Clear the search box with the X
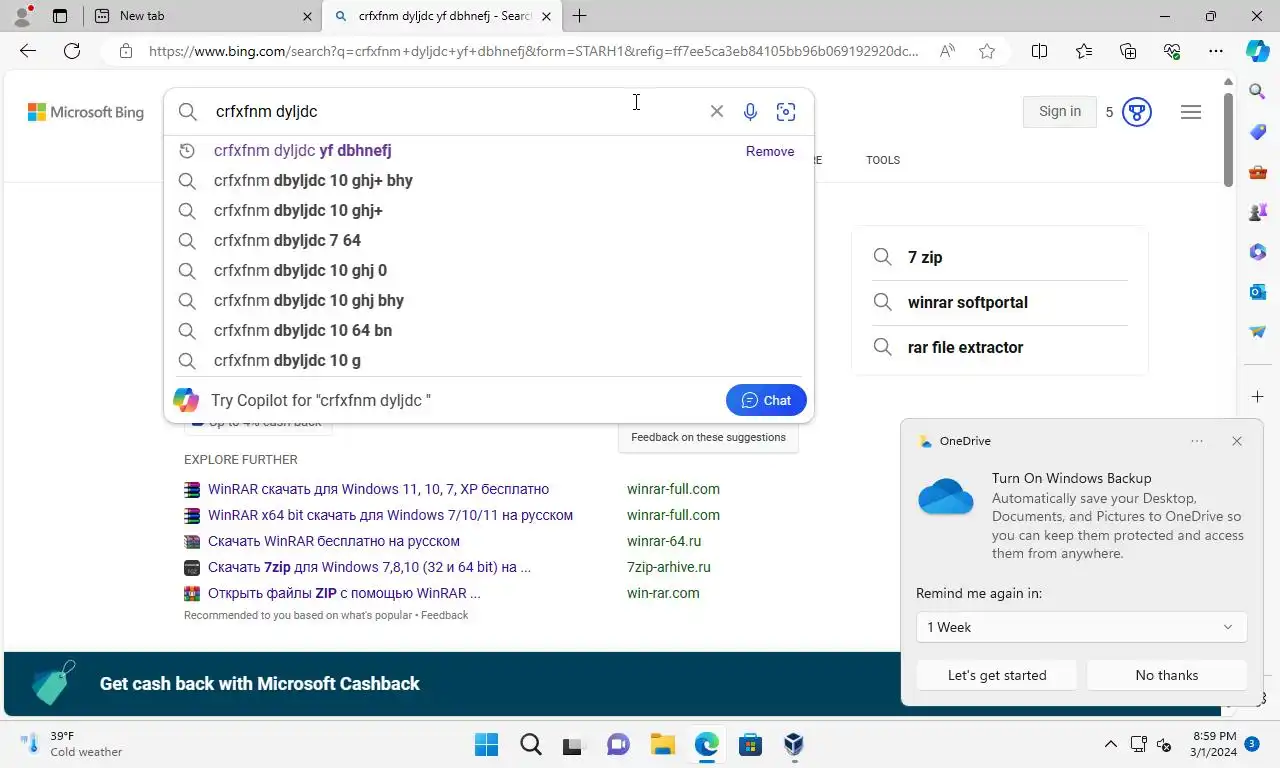This screenshot has width=1280, height=768. [716, 111]
